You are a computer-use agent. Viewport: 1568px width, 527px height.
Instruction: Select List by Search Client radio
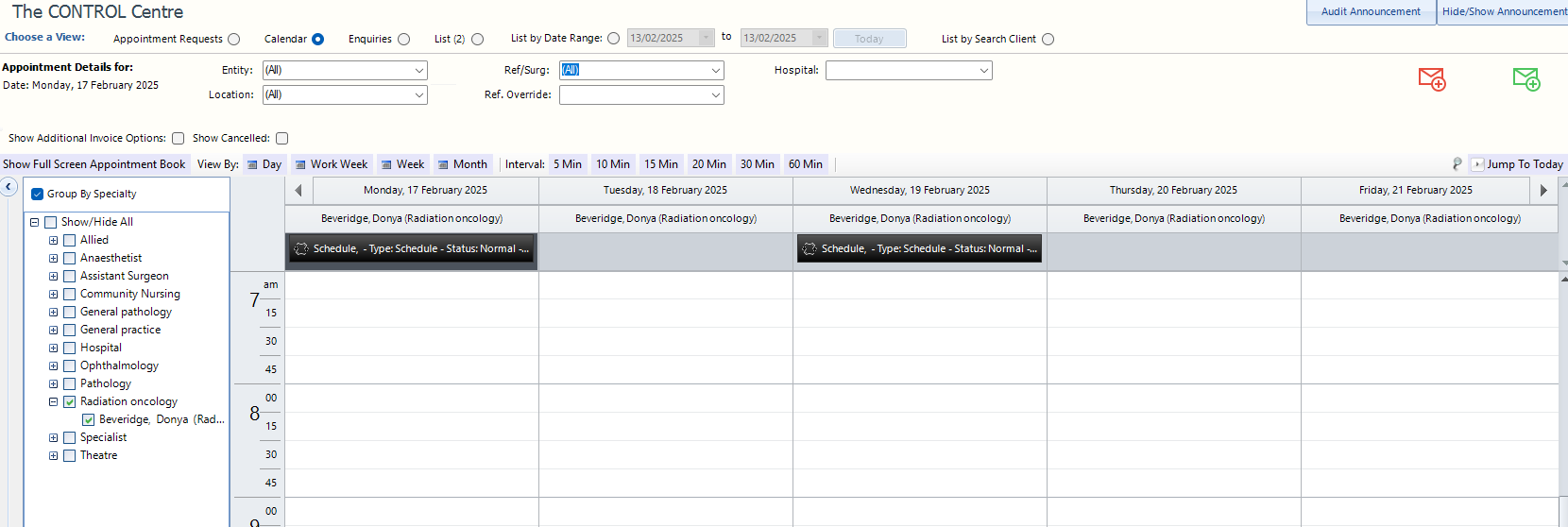click(1048, 40)
